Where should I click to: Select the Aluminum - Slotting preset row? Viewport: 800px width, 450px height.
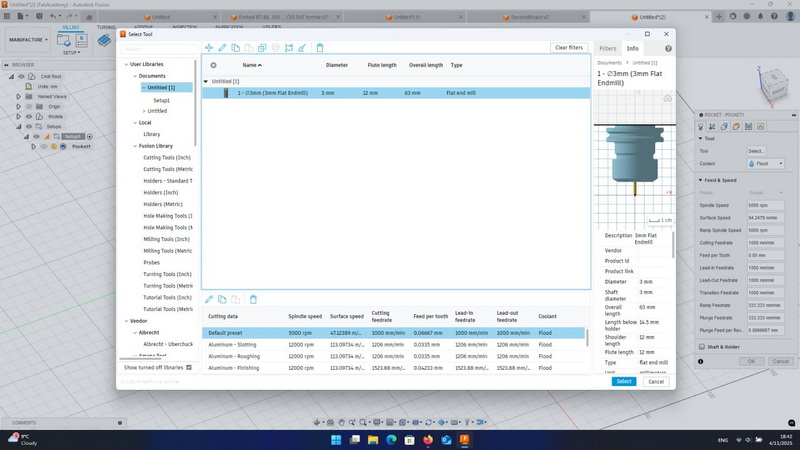tap(393, 344)
